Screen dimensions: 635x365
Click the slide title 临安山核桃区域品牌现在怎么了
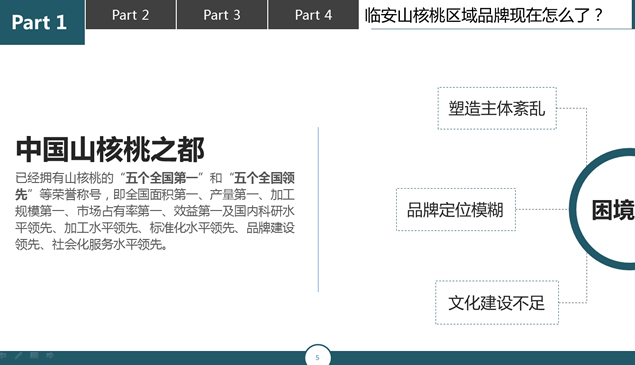tap(484, 15)
